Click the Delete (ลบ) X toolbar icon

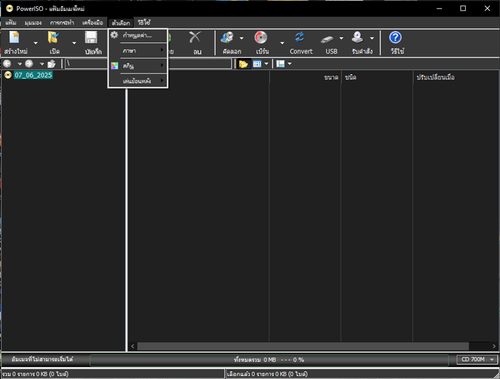[x=195, y=37]
